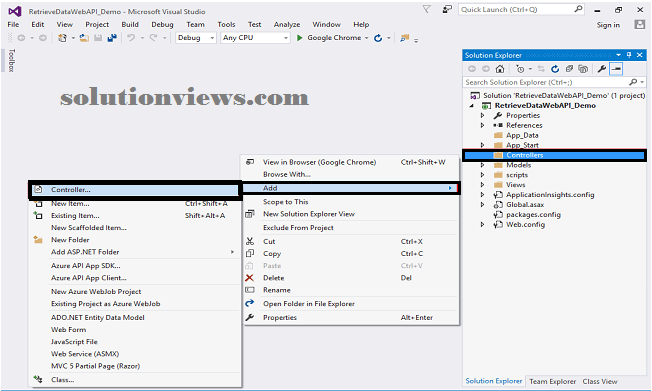
Task: Click the Visual Studio logo icon
Action: pyautogui.click(x=15, y=11)
